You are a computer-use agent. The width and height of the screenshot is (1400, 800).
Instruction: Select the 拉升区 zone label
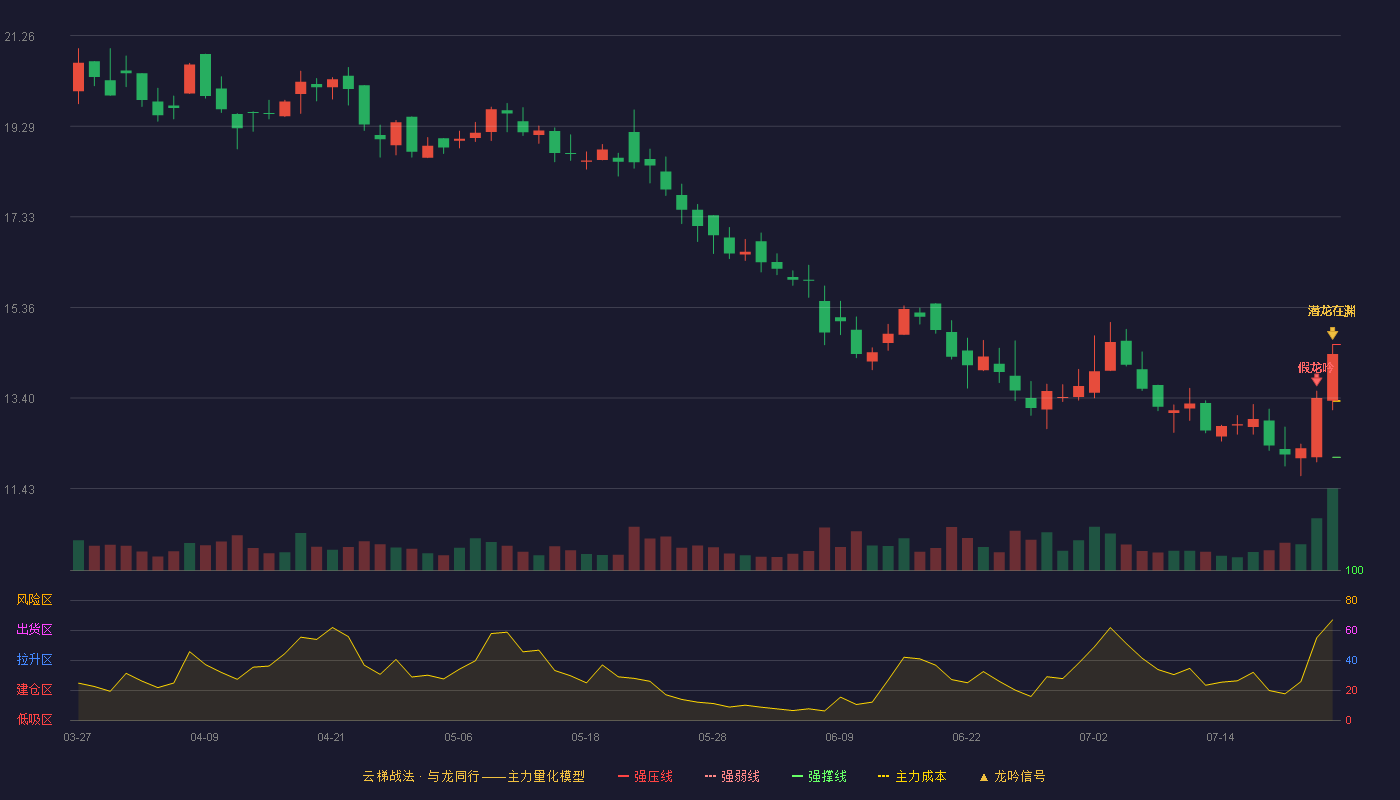pyautogui.click(x=34, y=660)
